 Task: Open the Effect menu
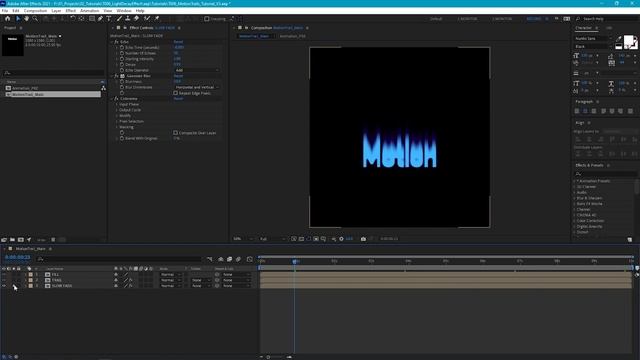71,11
